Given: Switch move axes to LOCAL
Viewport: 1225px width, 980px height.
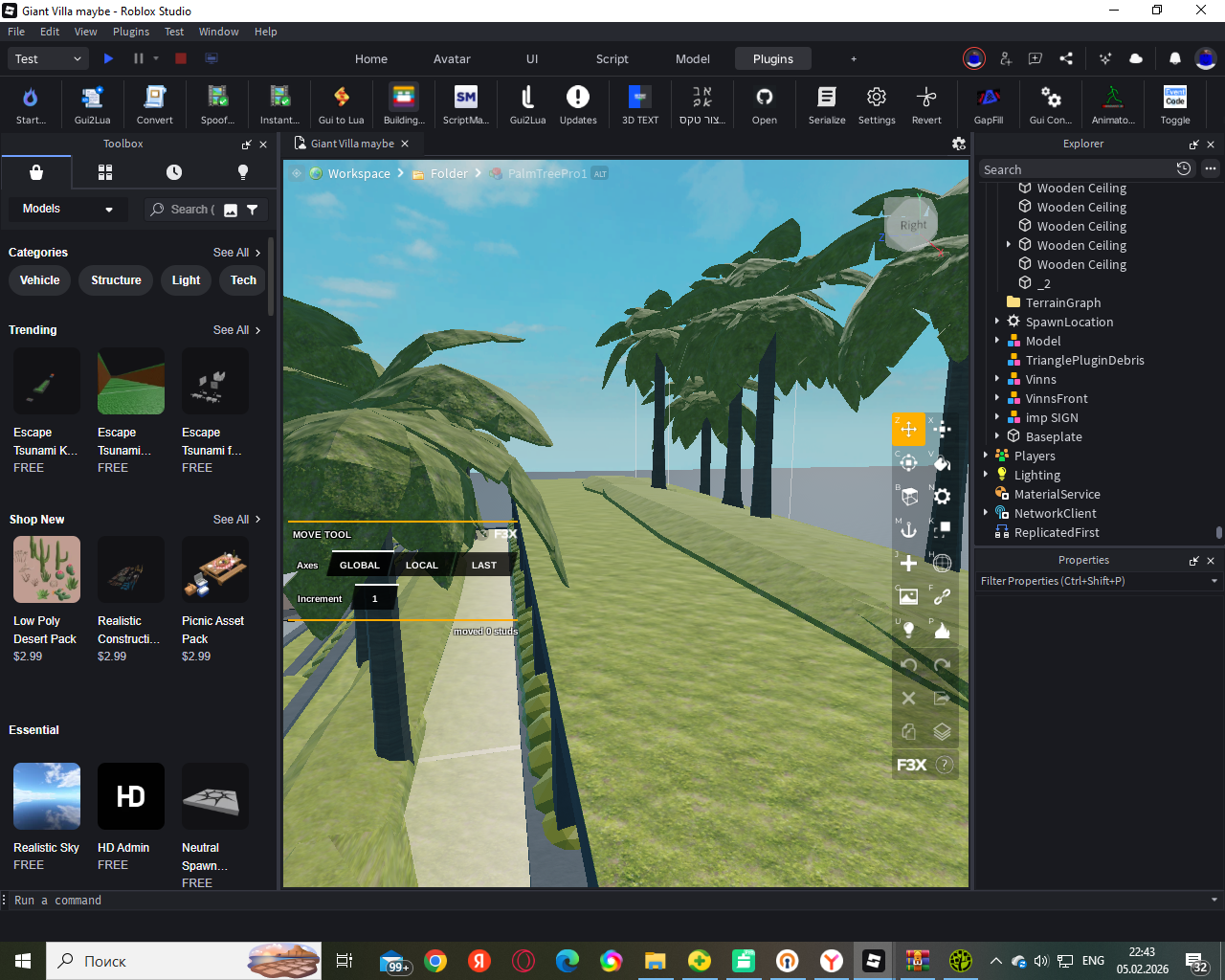Looking at the screenshot, I should [421, 566].
